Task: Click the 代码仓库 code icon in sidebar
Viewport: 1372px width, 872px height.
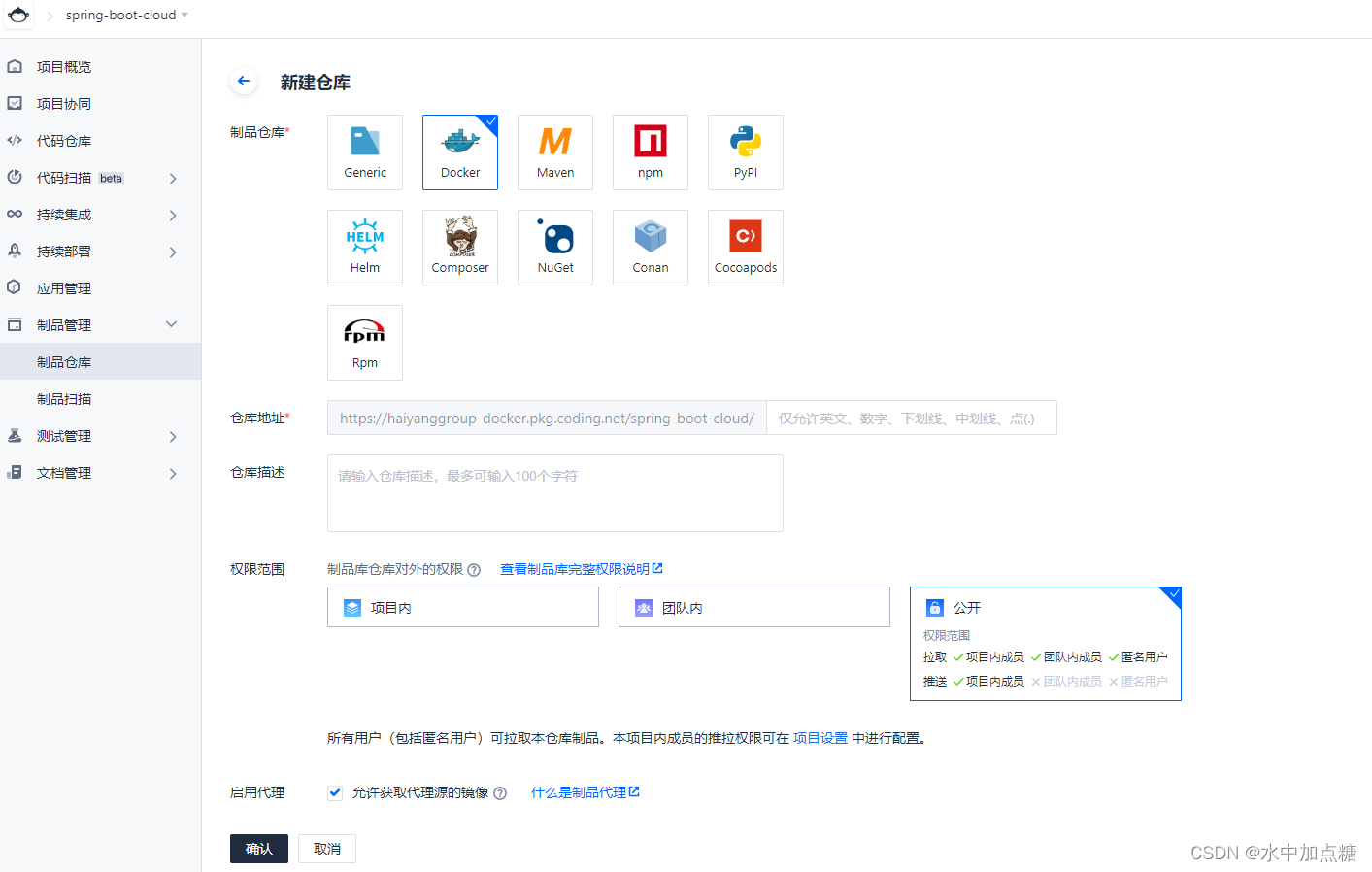Action: (15, 140)
